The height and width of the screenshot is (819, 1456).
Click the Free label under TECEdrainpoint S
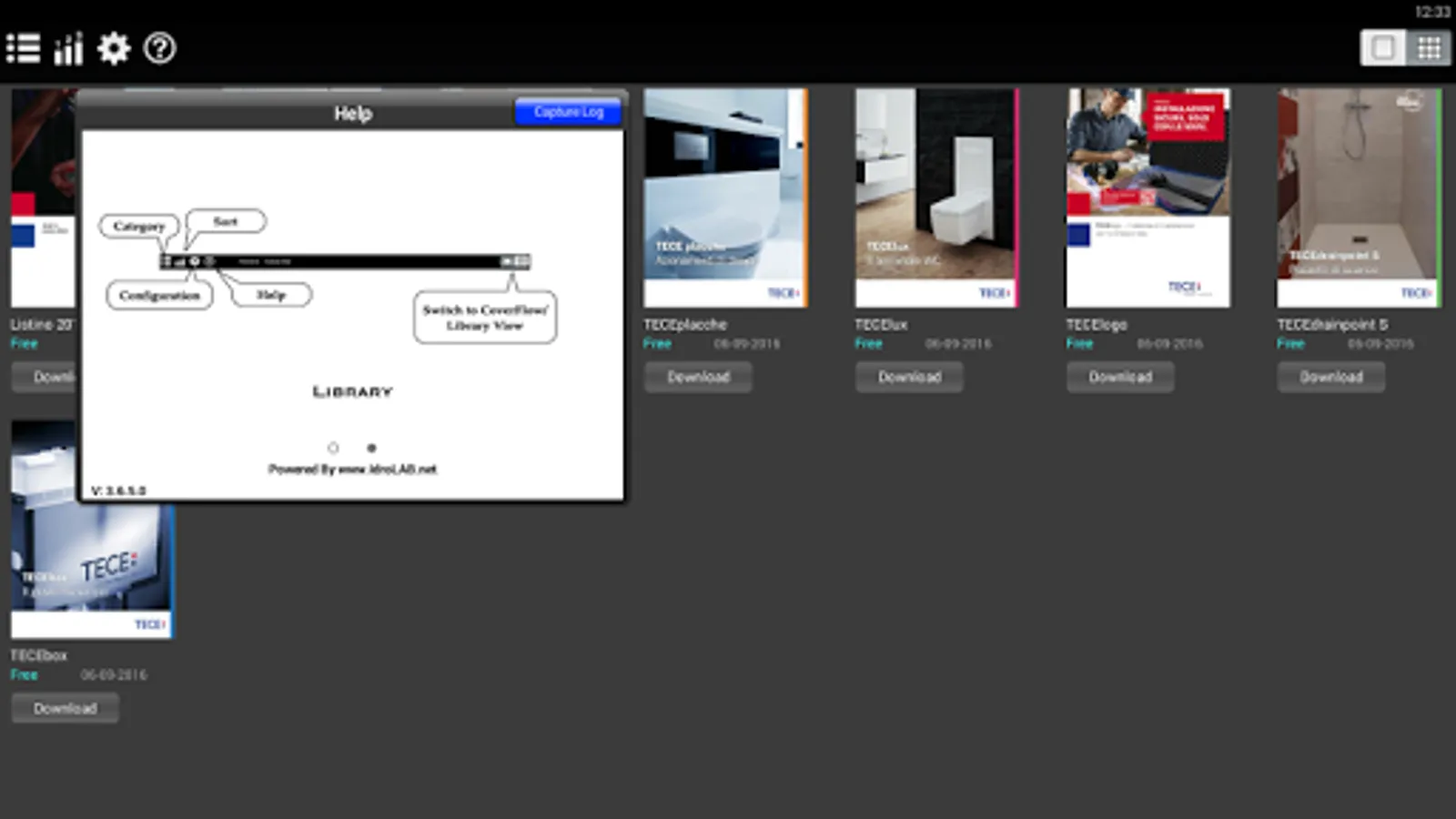1290,344
